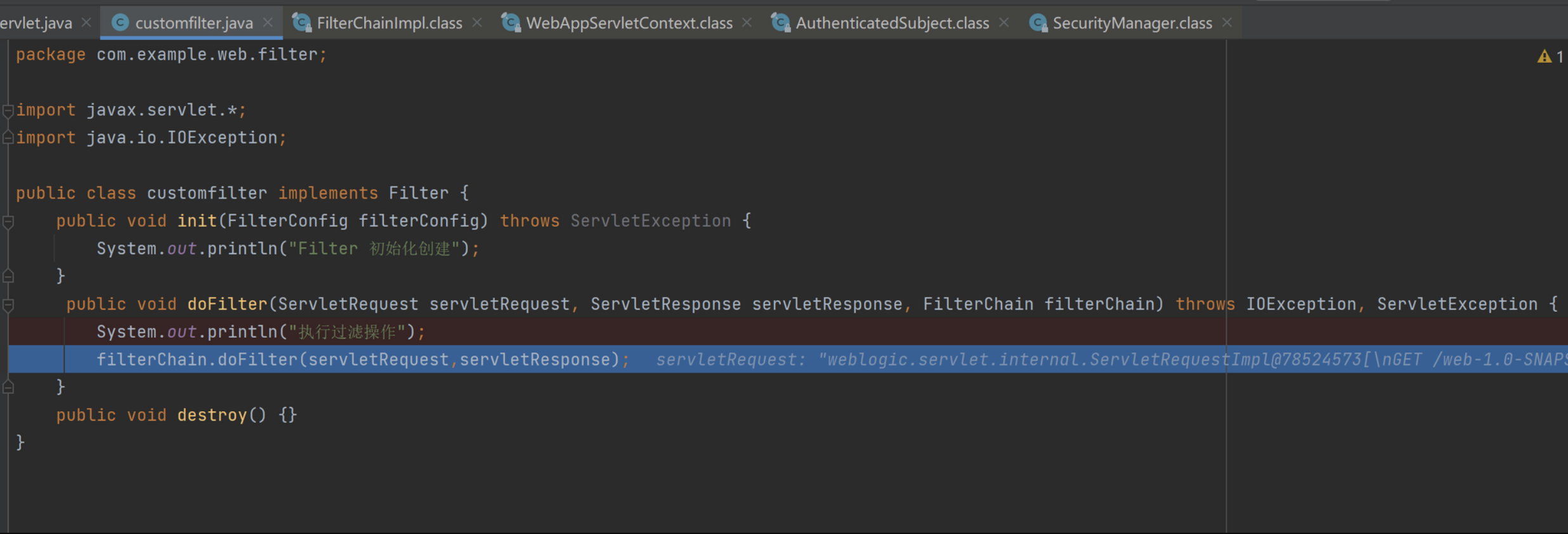
Task: Click the SecurityManager.class tab icon
Action: (1038, 23)
